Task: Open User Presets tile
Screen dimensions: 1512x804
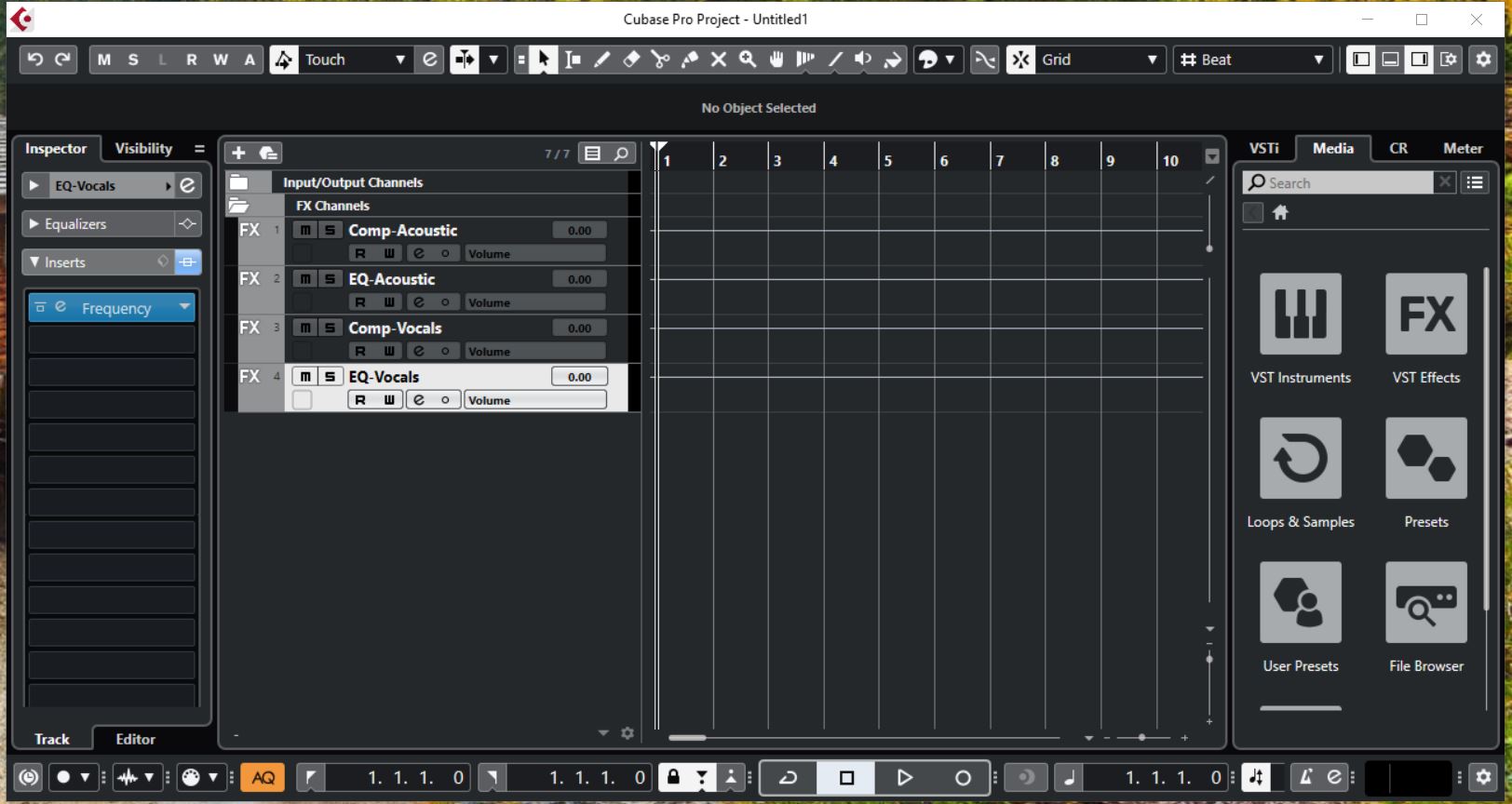Action: 1301,602
